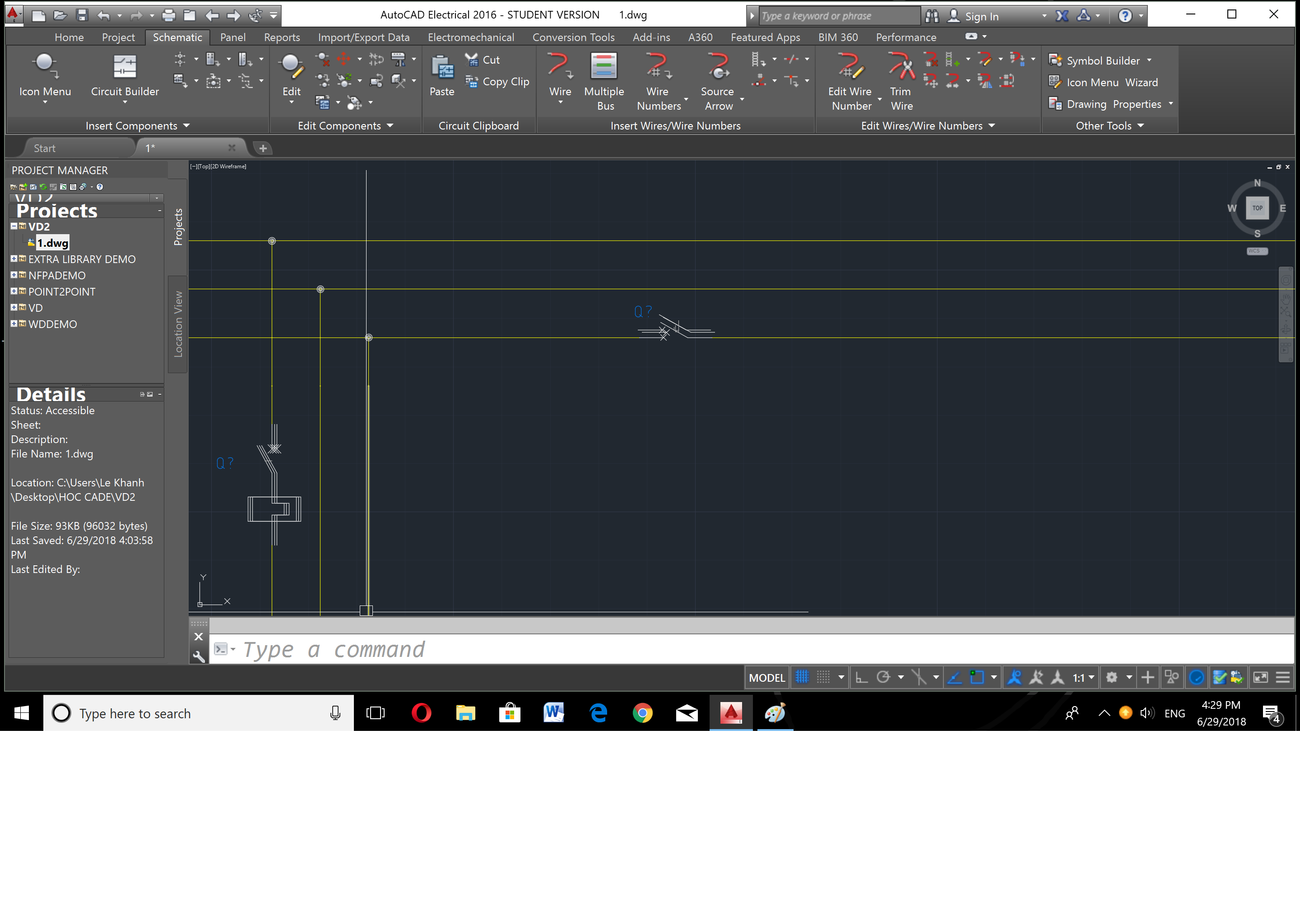Click the Cut circuit button
Viewport: 1300px width, 924px height.
[482, 60]
